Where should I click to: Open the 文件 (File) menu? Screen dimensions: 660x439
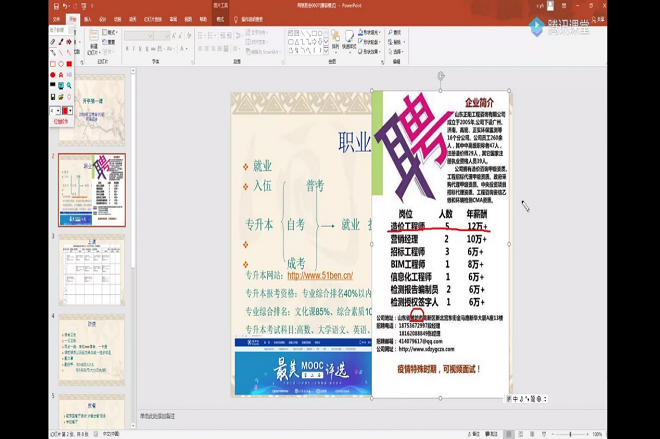(x=56, y=19)
